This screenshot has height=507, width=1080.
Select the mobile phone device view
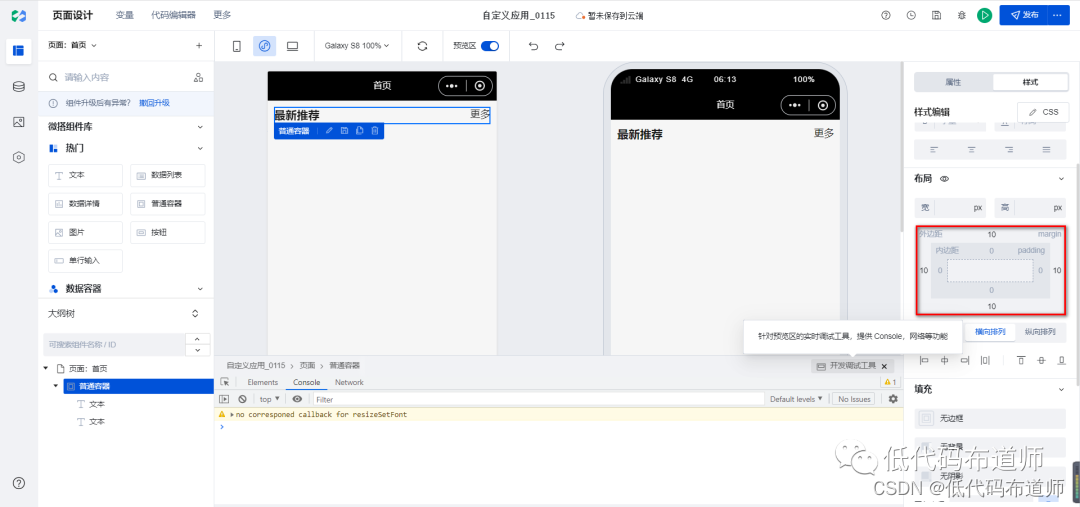click(x=237, y=46)
